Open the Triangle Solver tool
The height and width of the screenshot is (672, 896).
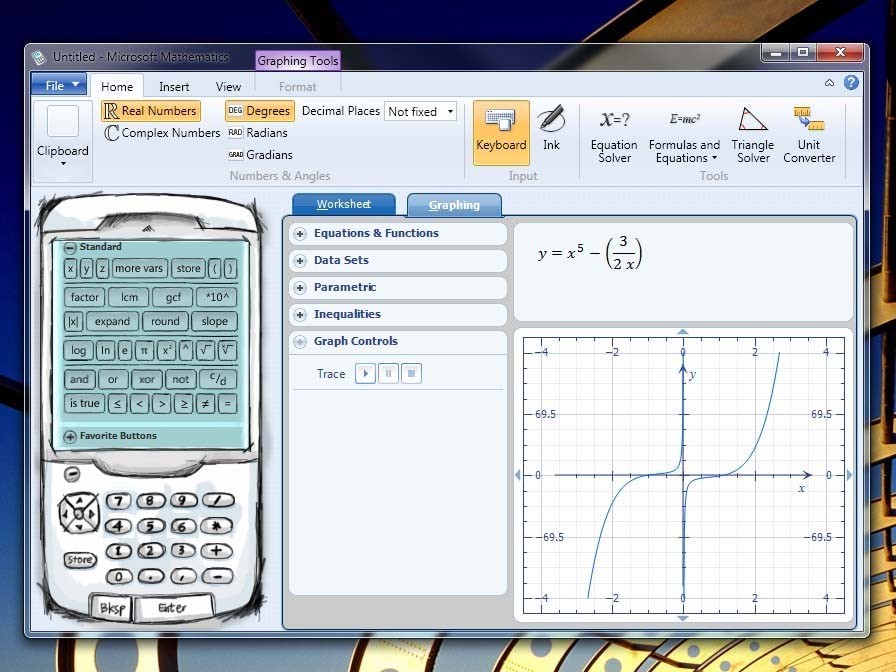[753, 135]
